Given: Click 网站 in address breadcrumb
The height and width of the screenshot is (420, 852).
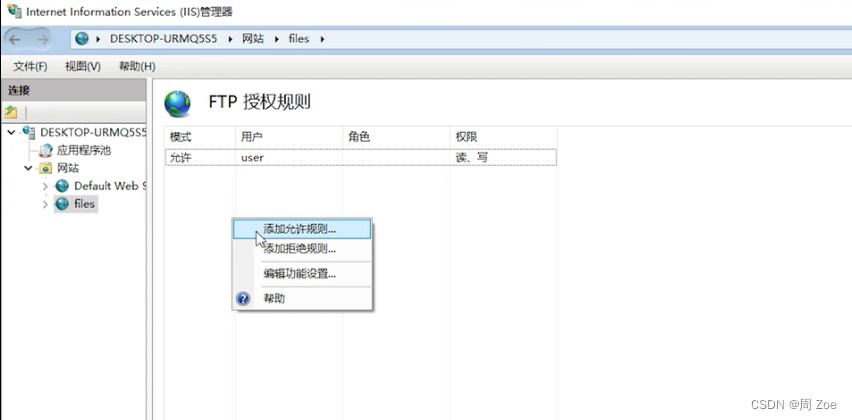Looking at the screenshot, I should coord(253,39).
